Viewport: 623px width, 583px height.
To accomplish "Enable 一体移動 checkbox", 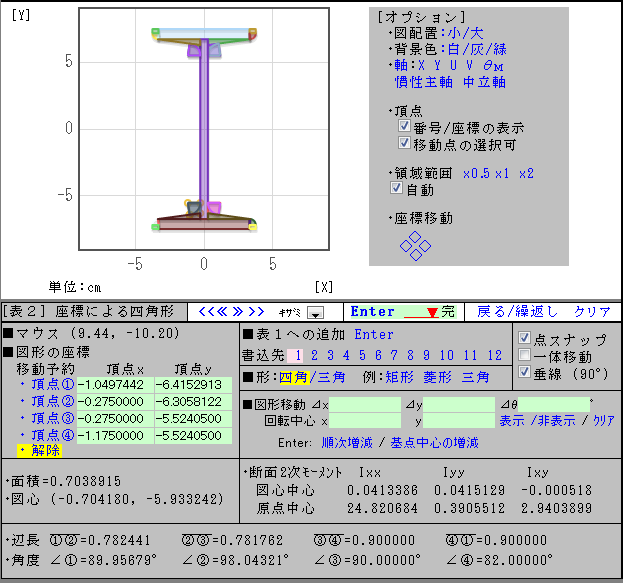I will [x=526, y=355].
